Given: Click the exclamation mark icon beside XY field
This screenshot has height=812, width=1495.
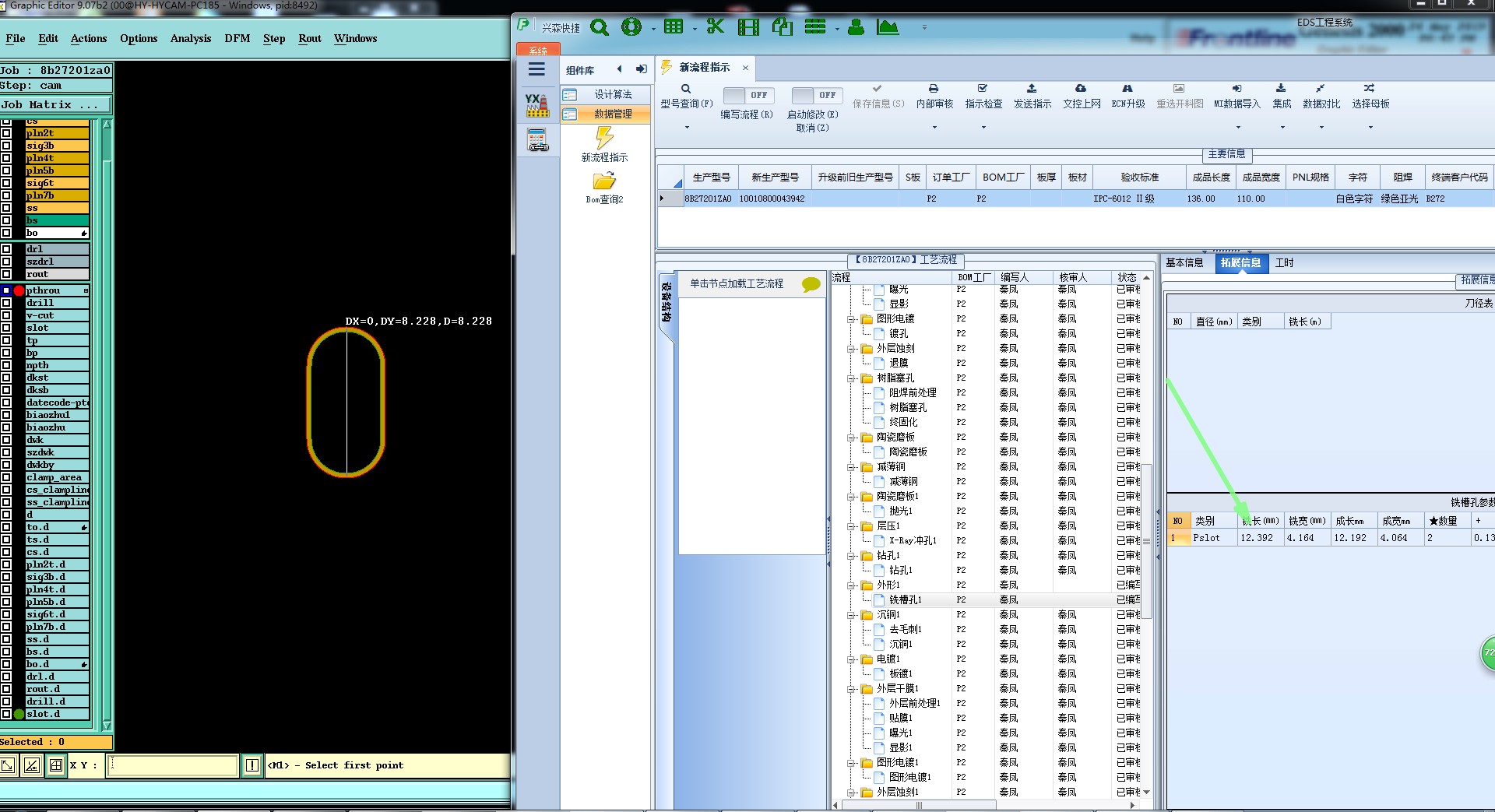Looking at the screenshot, I should pyautogui.click(x=252, y=765).
